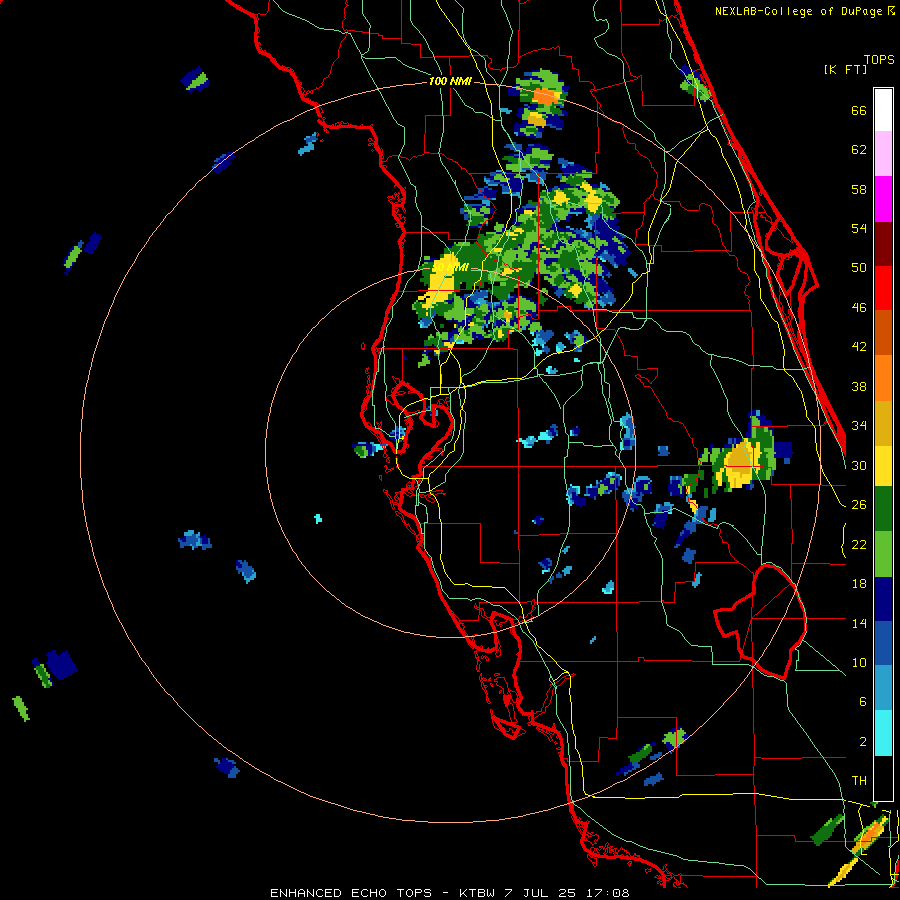The width and height of the screenshot is (900, 900).
Task: Click the bright yellow legend swatch beside 30
Action: click(x=883, y=466)
